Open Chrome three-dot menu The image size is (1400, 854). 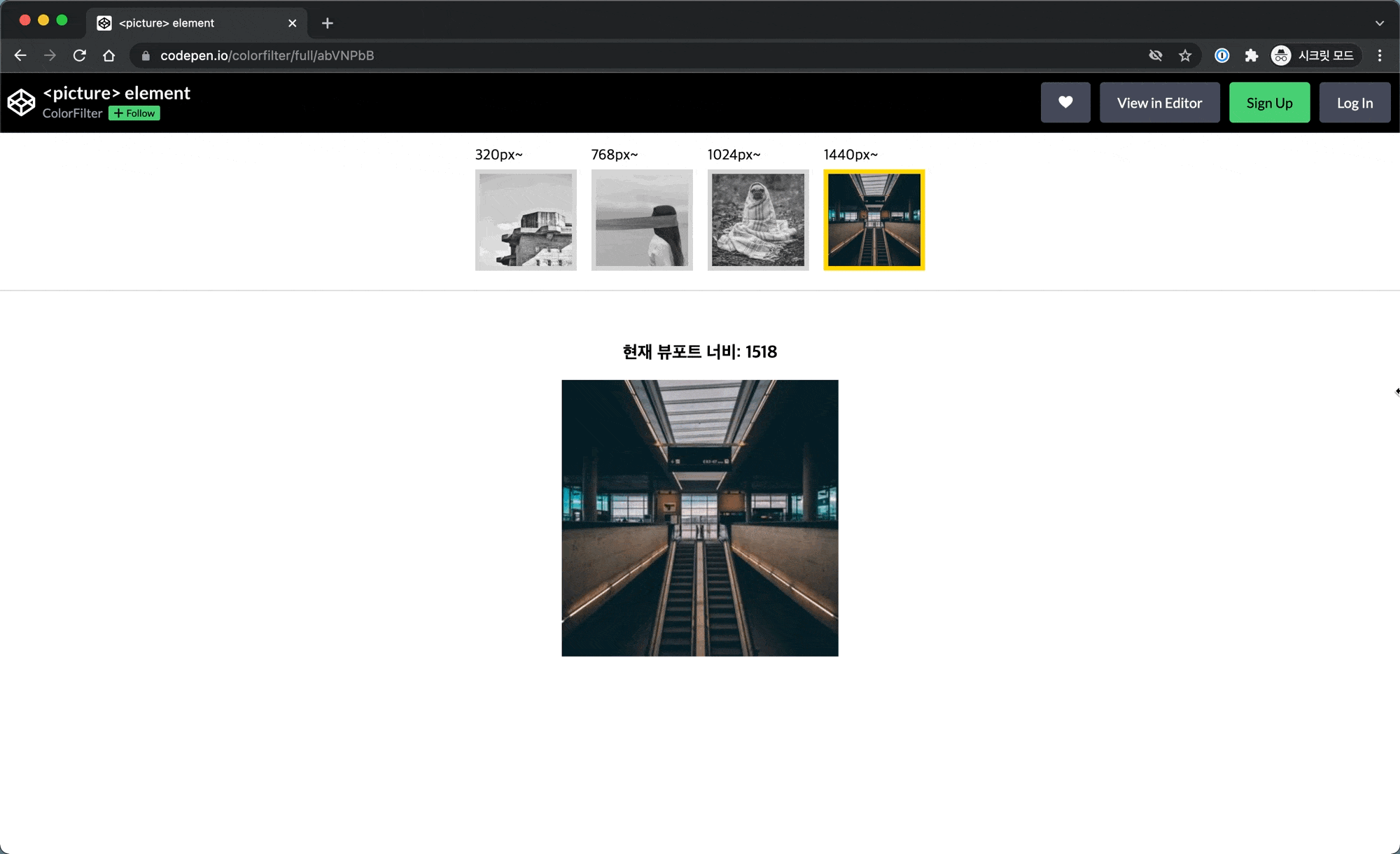click(1379, 55)
